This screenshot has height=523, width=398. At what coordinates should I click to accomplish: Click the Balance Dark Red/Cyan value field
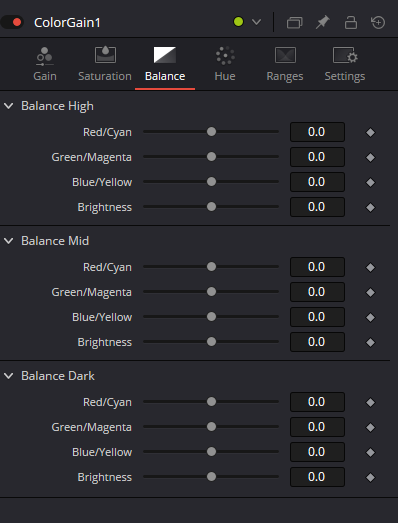[x=317, y=402]
